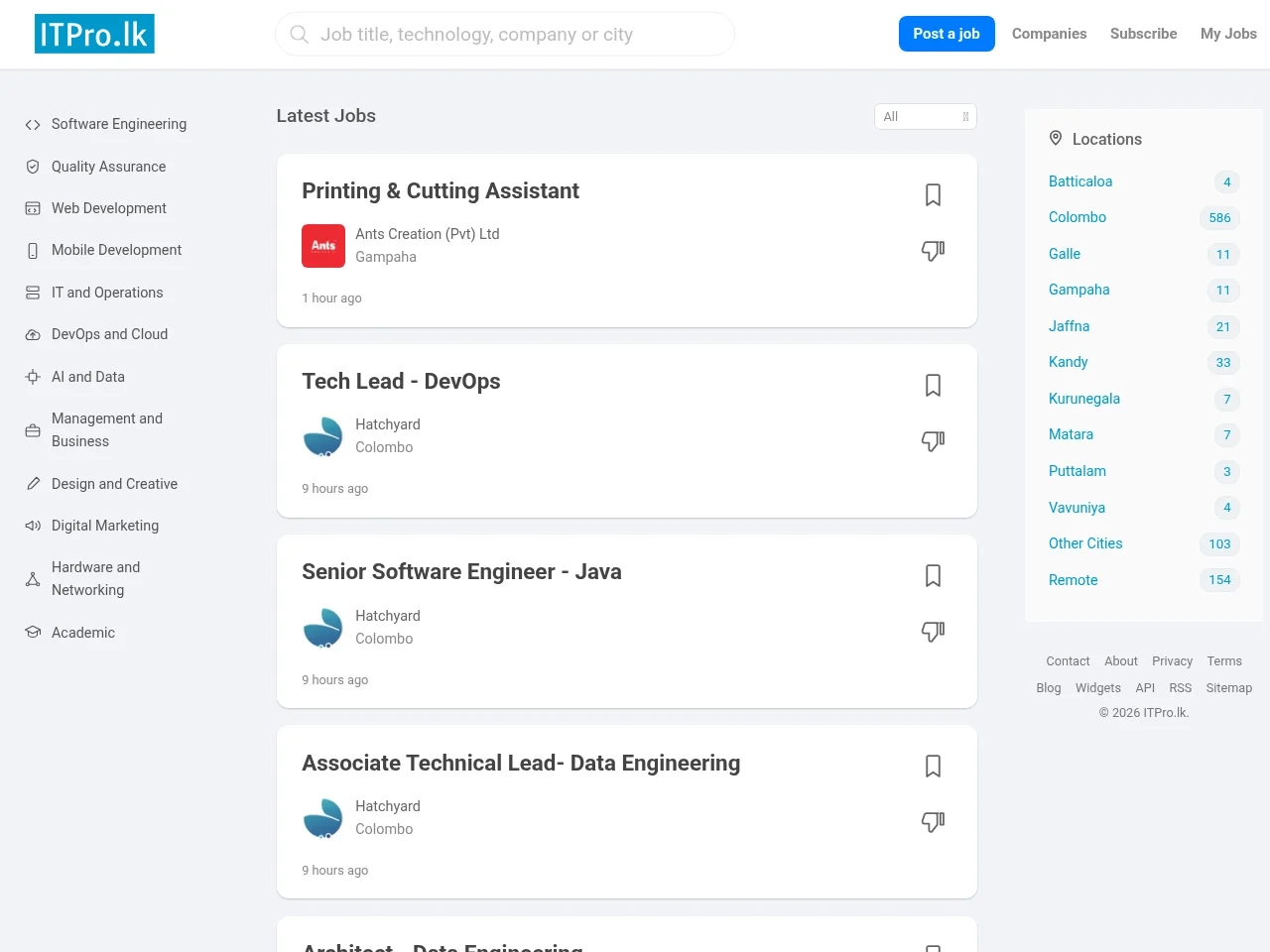Save the Senior Software Engineer - Java job

pyautogui.click(x=933, y=575)
